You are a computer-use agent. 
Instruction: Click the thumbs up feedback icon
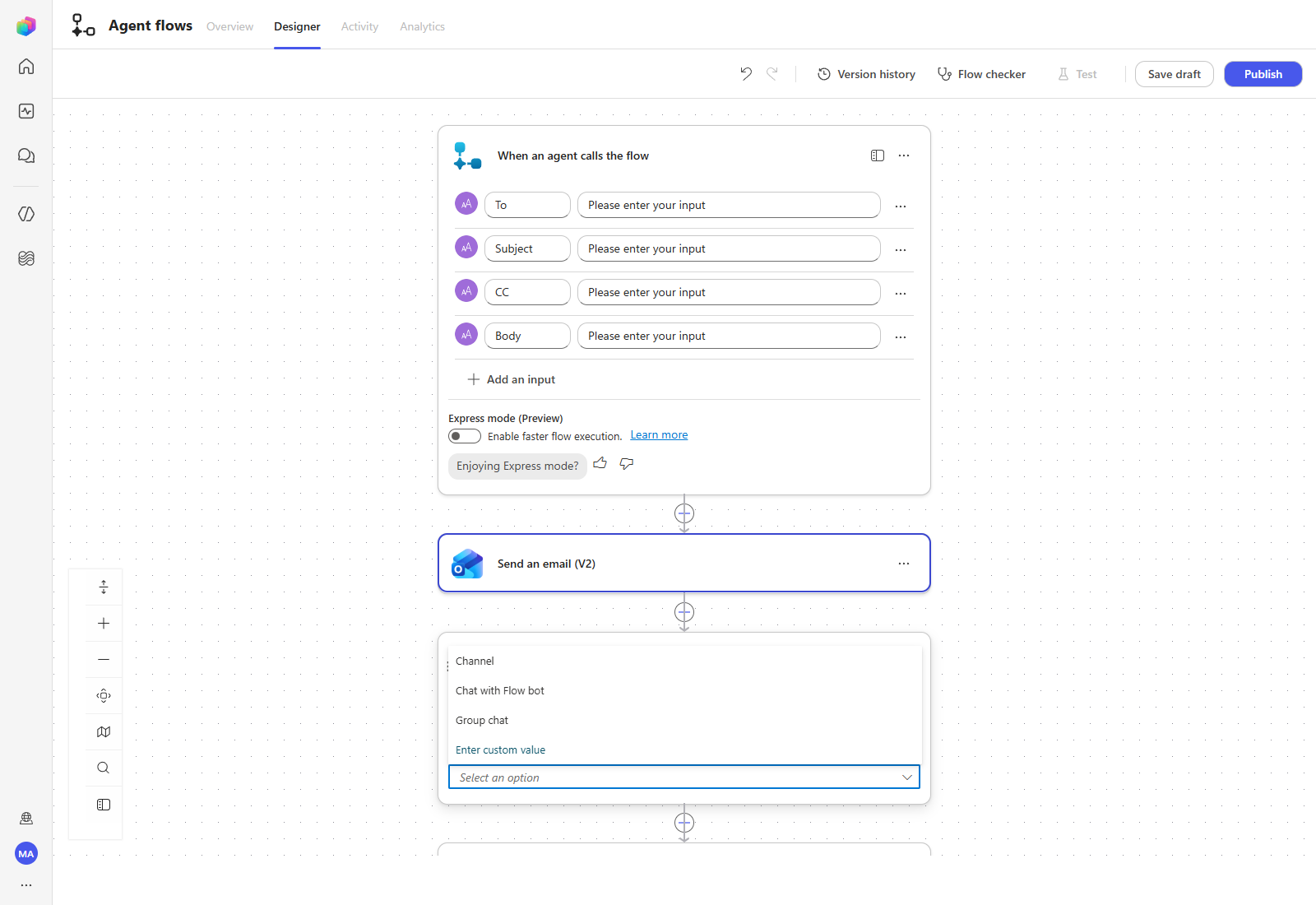(600, 464)
